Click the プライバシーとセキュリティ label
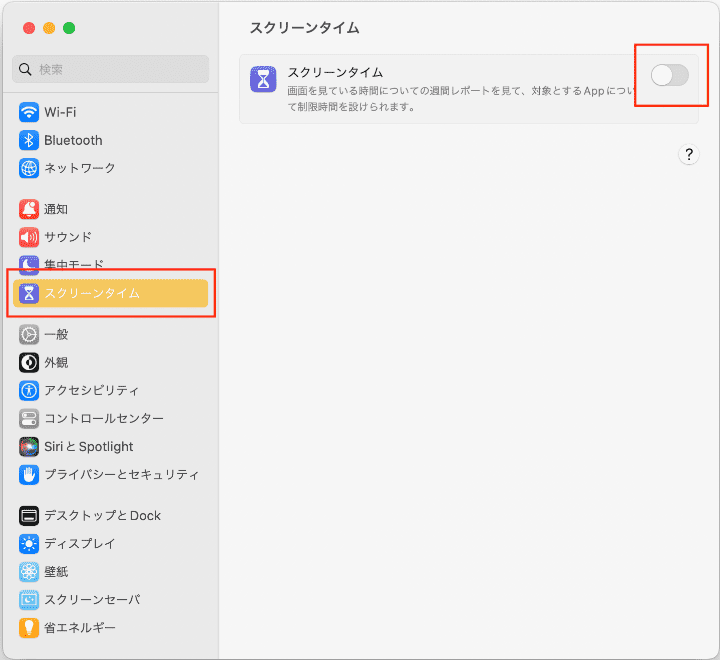This screenshot has height=660, width=720. [122, 474]
